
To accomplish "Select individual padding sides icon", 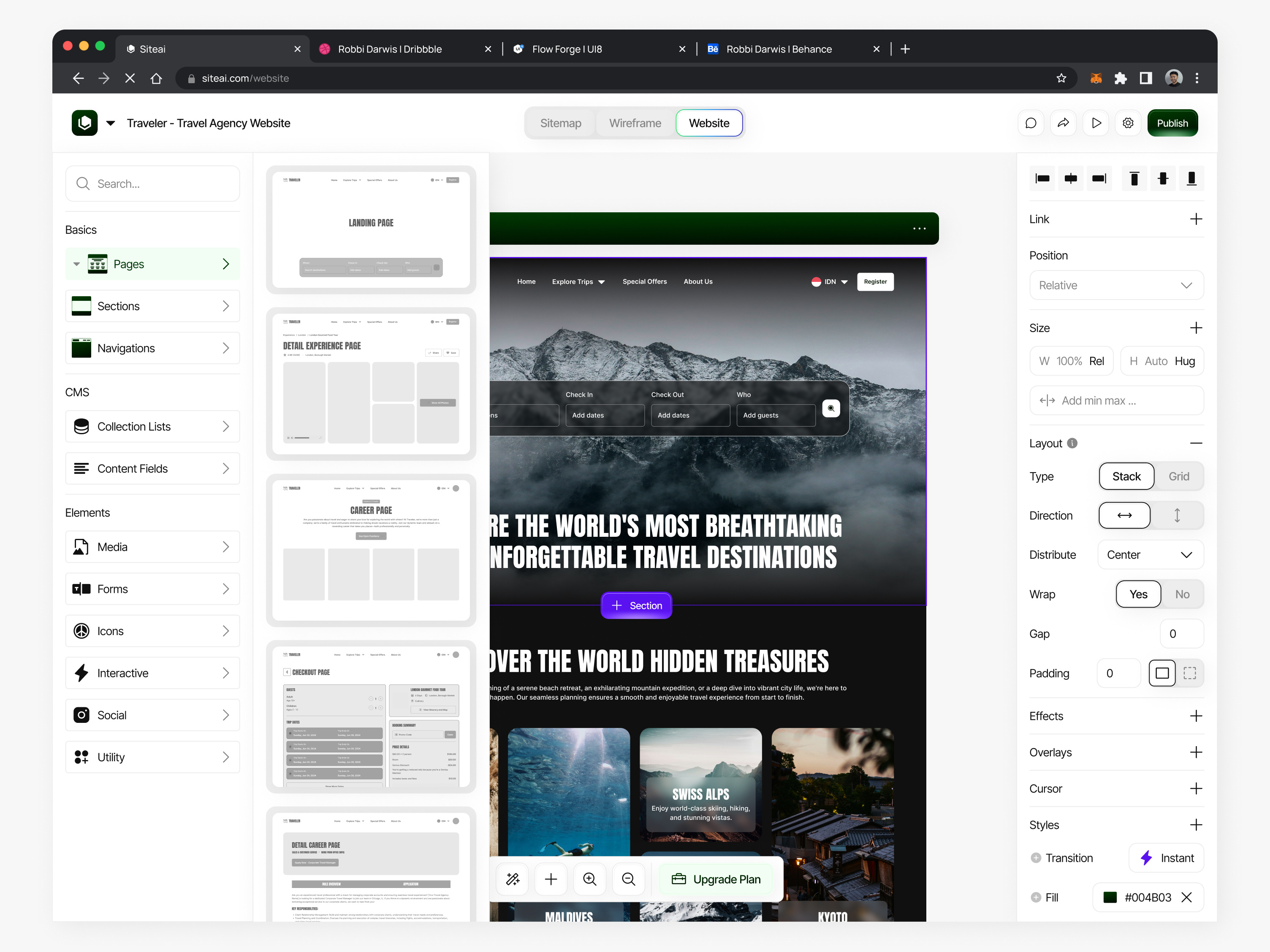I will pyautogui.click(x=1190, y=673).
